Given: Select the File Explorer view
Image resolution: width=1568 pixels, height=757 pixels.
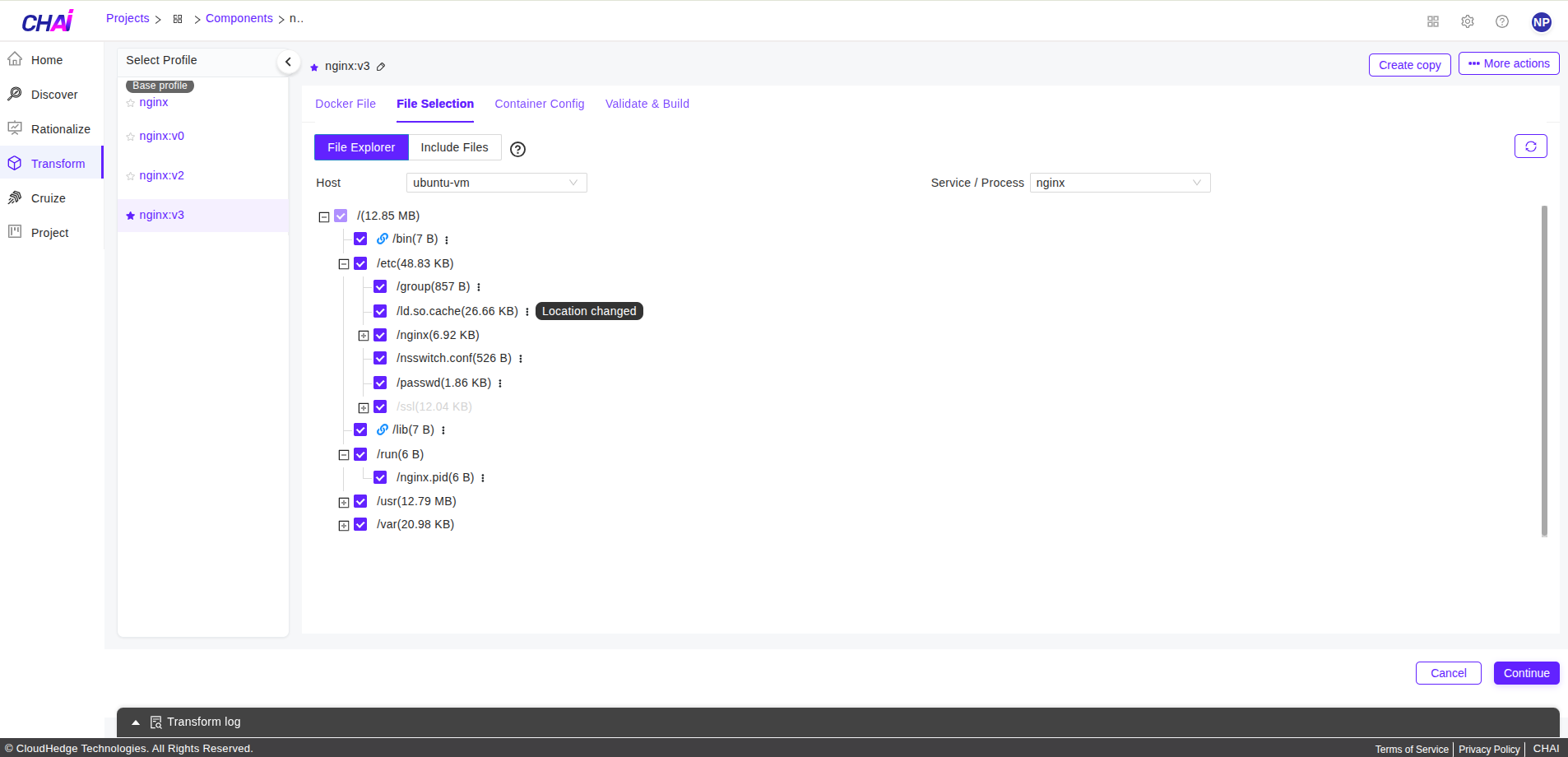Looking at the screenshot, I should [361, 147].
